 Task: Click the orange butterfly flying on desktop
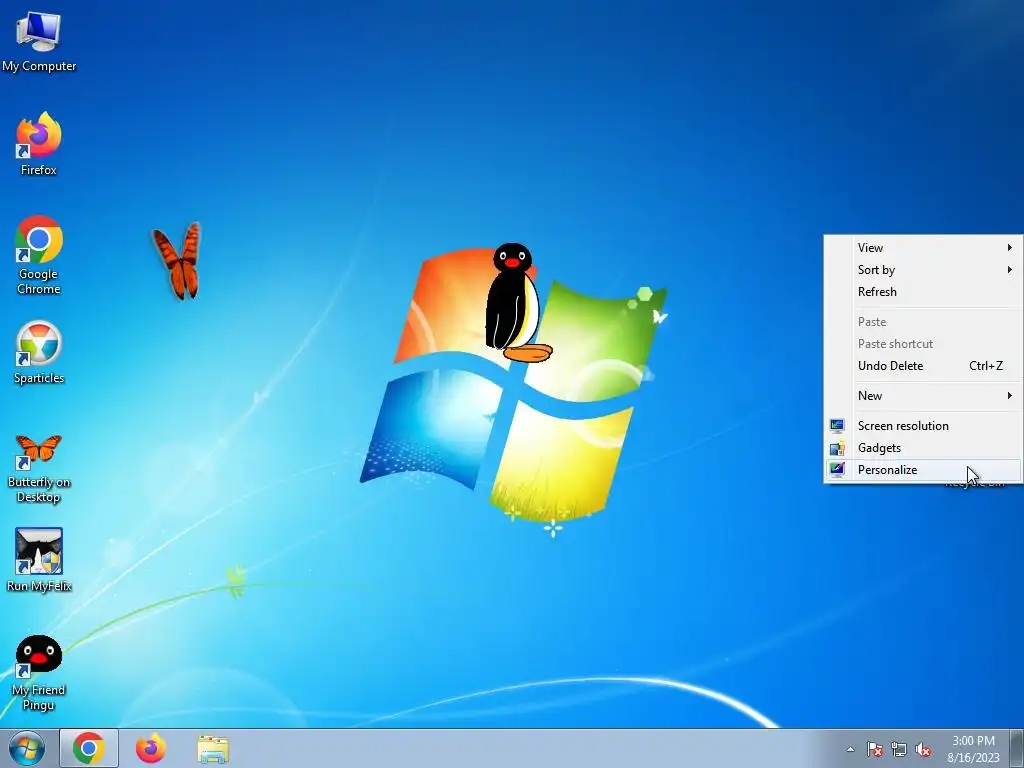tap(176, 261)
